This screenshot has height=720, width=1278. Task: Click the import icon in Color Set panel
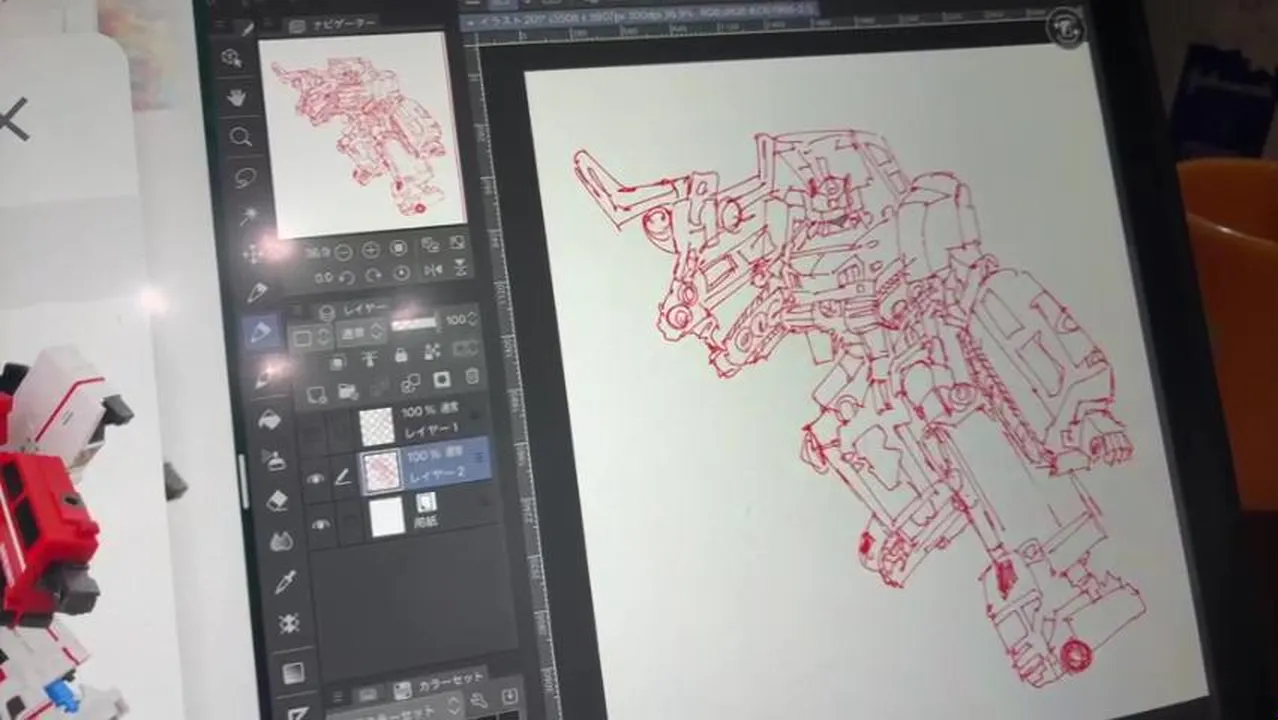(x=509, y=695)
